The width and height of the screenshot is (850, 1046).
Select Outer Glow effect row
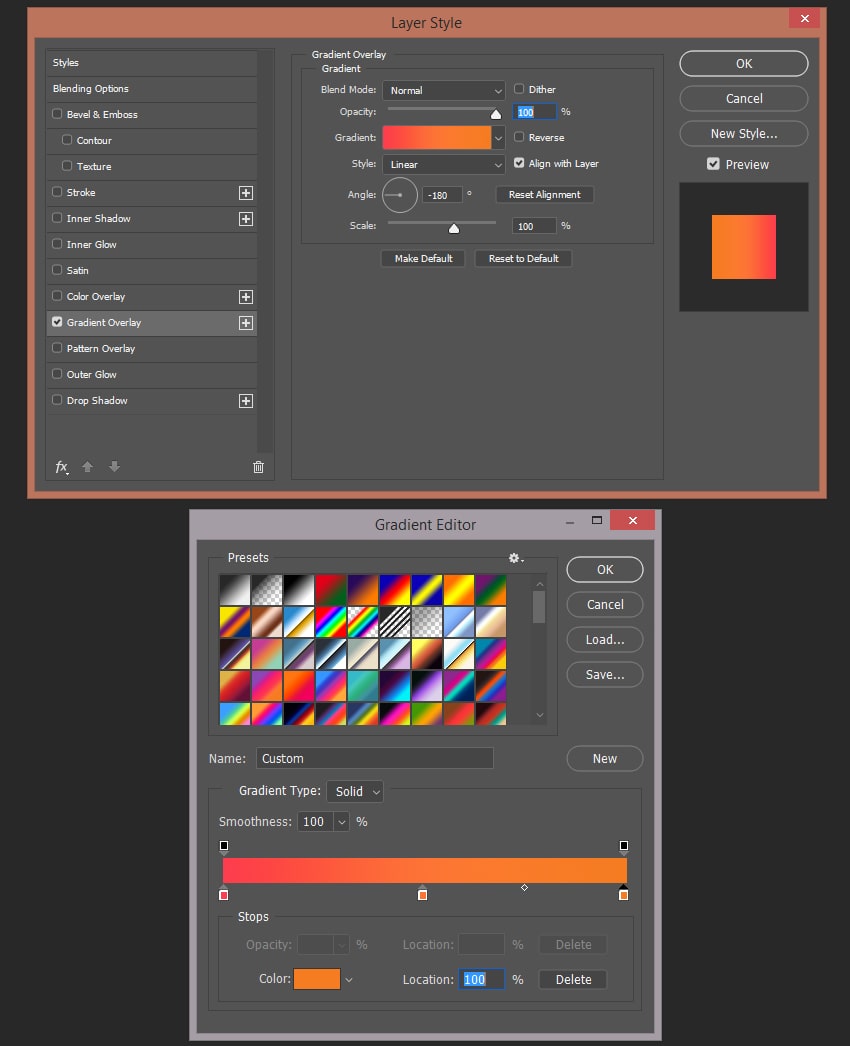(151, 375)
